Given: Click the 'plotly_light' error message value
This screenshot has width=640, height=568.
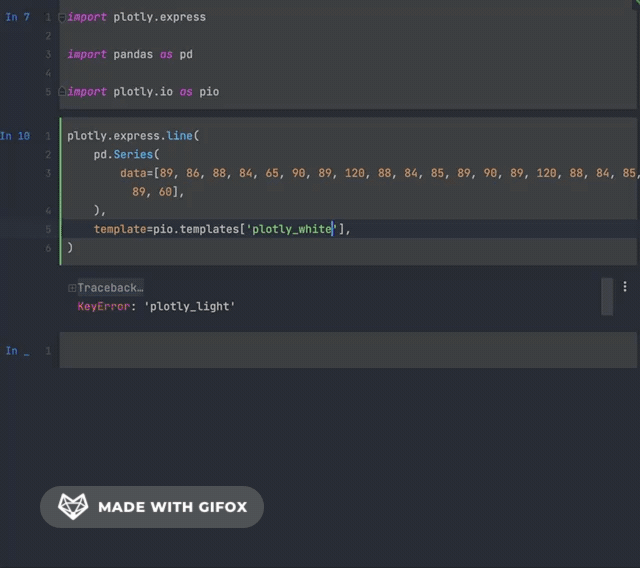Looking at the screenshot, I should click(x=190, y=306).
